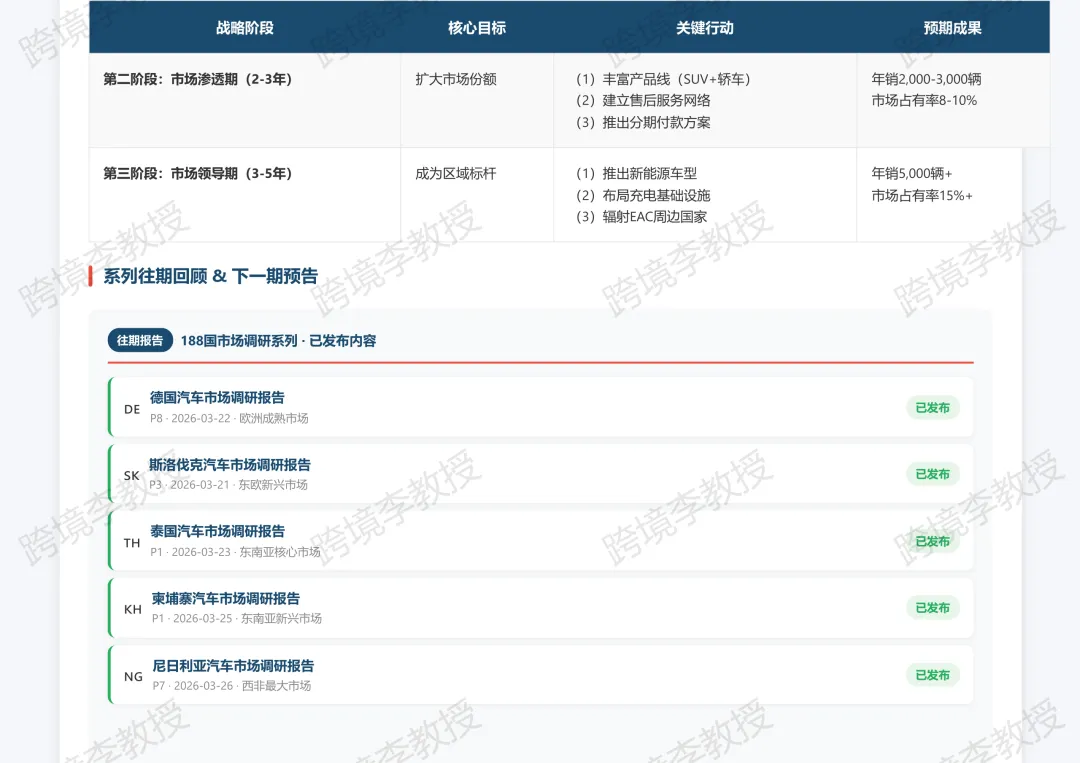Click 已发布 badge on Slovakia report

[x=932, y=474]
